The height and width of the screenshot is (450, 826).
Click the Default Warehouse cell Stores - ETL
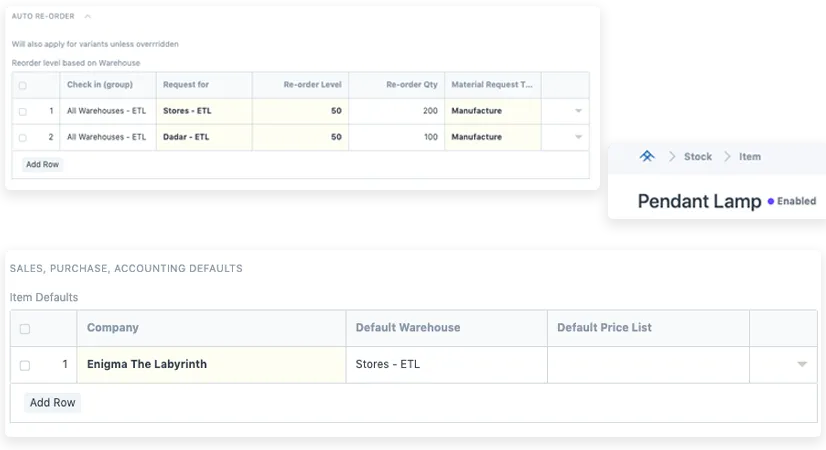click(446, 365)
